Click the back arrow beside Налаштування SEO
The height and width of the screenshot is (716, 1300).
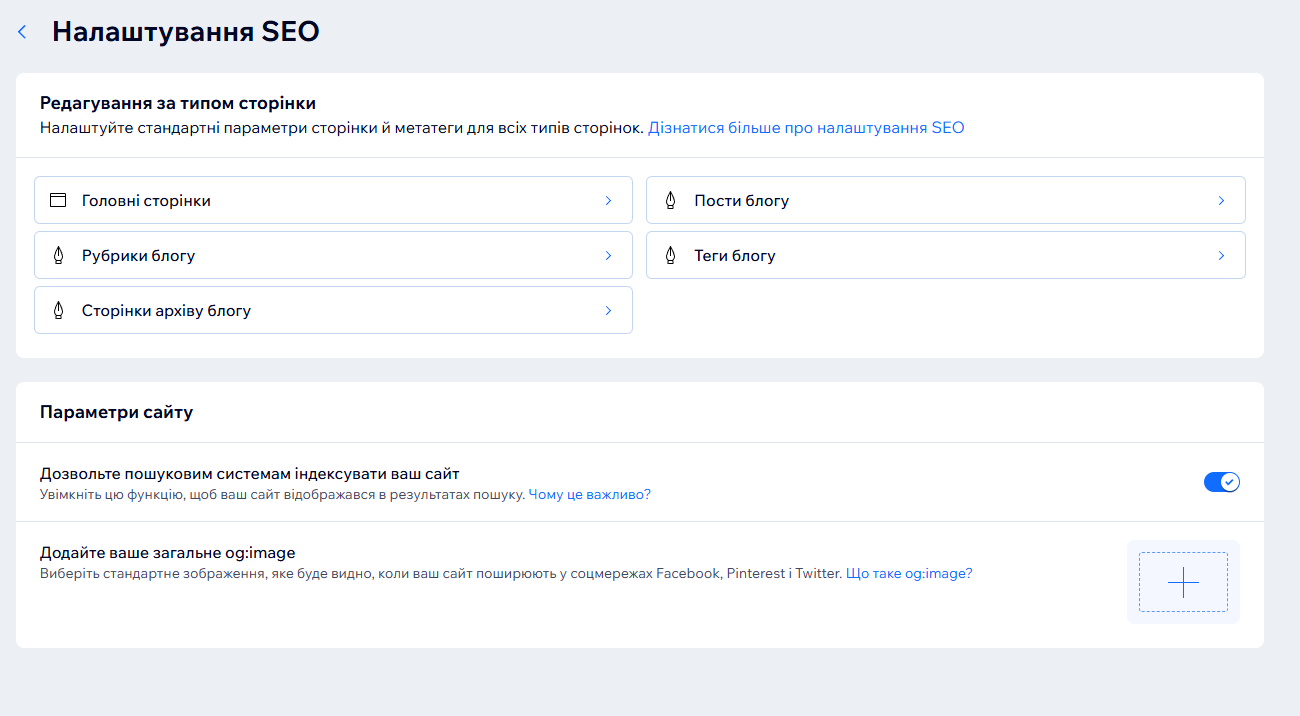(22, 32)
